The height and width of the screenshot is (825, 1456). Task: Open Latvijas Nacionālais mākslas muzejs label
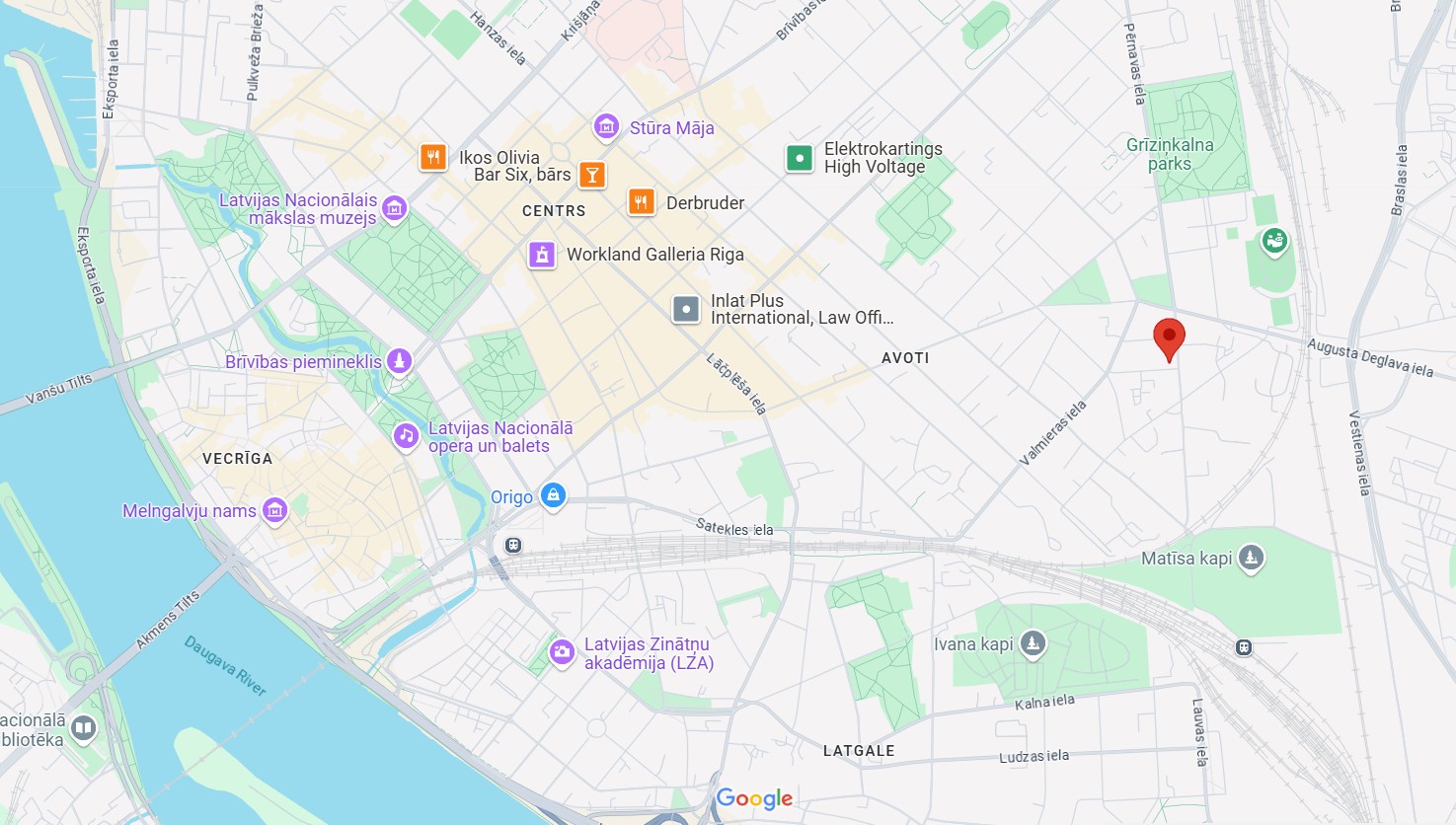coord(298,208)
